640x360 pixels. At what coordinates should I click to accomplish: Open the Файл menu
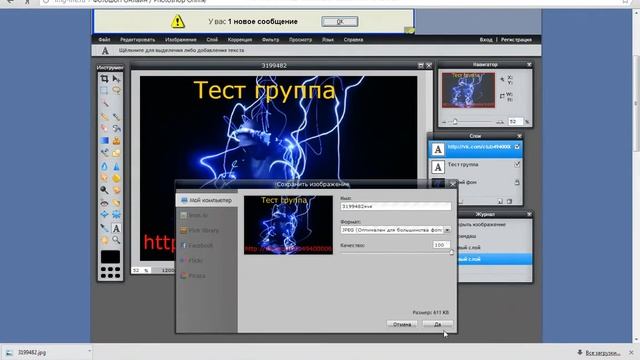[104, 40]
